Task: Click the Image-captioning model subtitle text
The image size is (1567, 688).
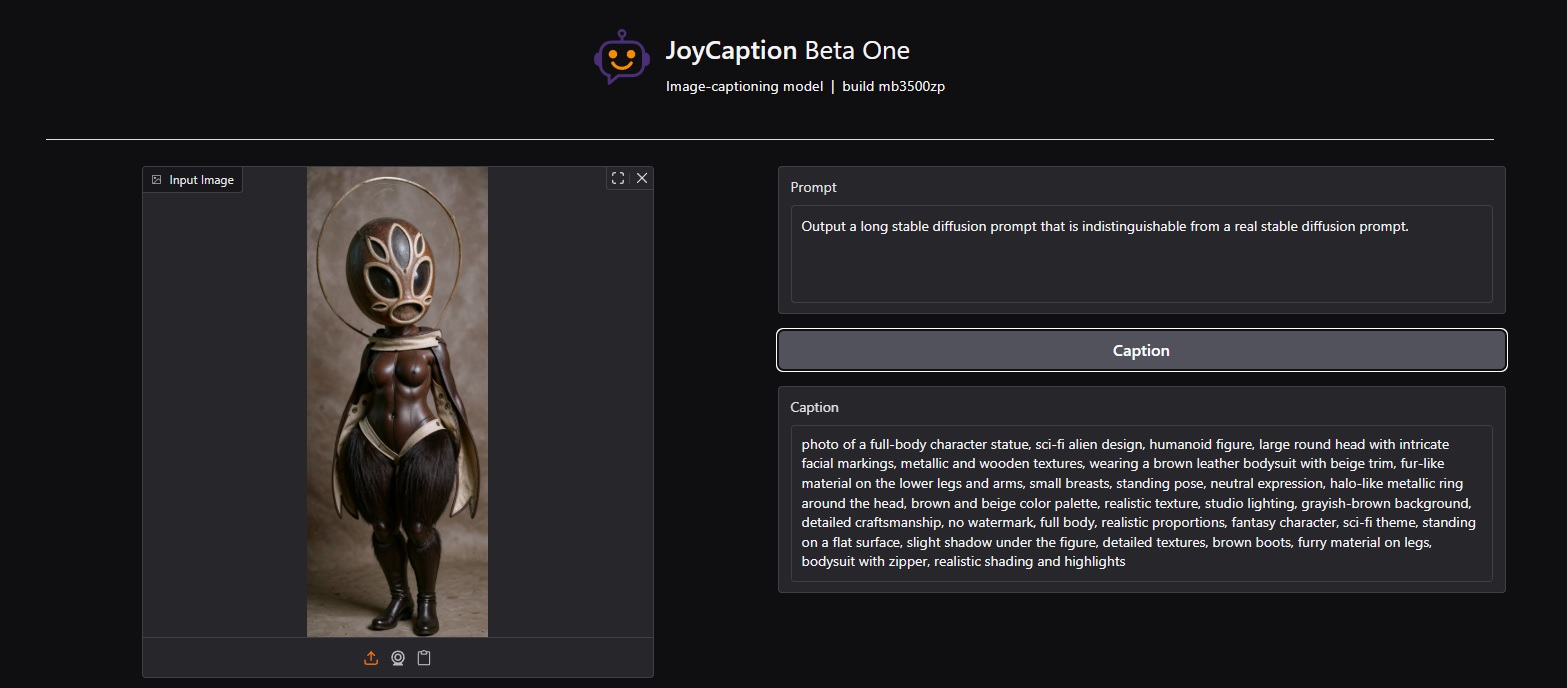Action: tap(743, 86)
